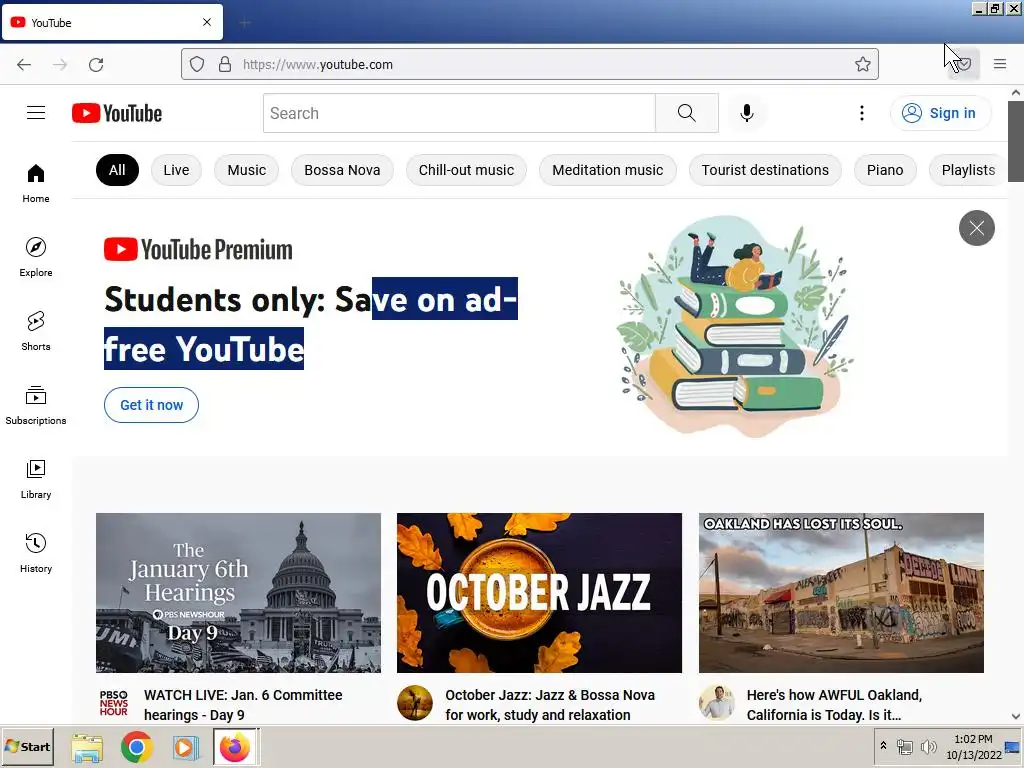Click the page vertical scrollbar thumb
This screenshot has width=1024, height=768.
[x=1016, y=141]
